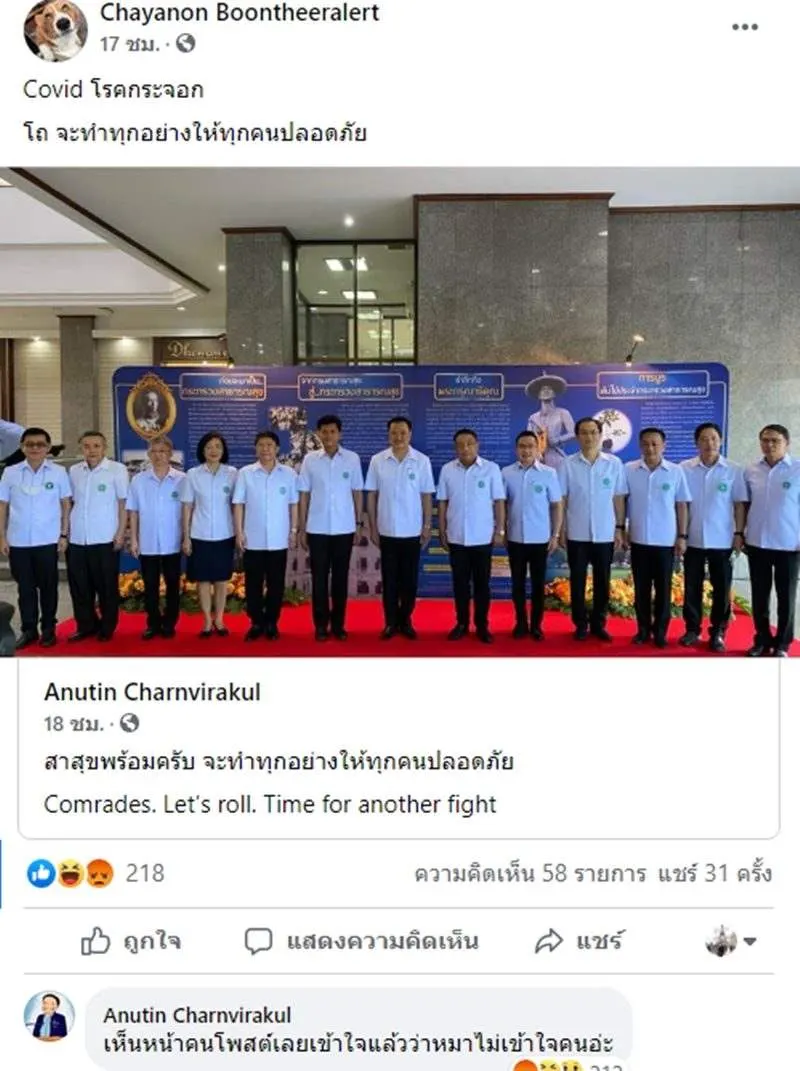This screenshot has height=1071, width=800.
Task: Click the globe privacy icon beside 17 ชม.
Action: (185, 44)
